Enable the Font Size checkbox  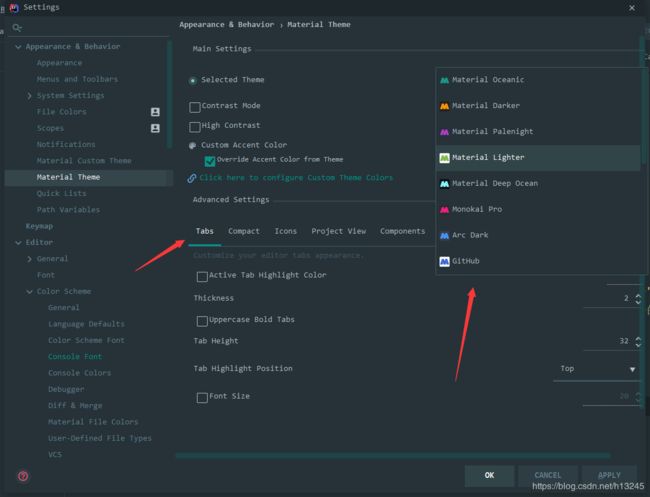point(202,397)
